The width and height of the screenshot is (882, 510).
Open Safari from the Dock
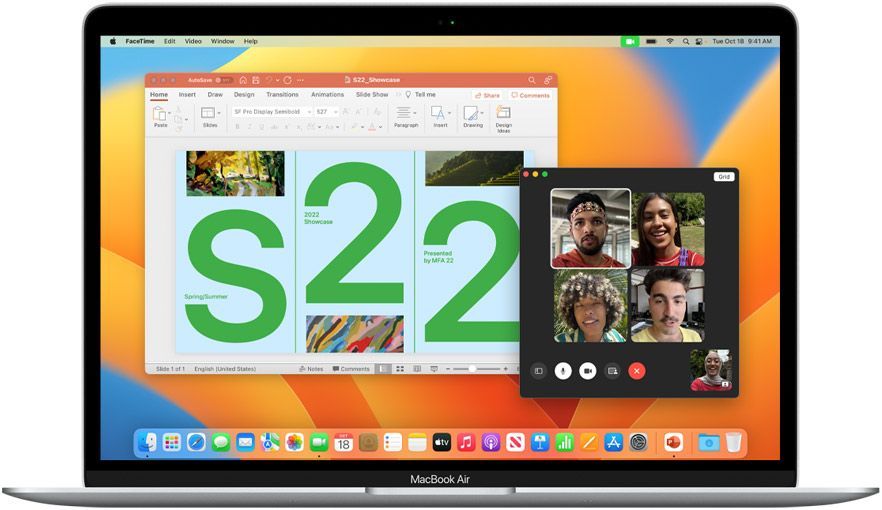tap(196, 443)
